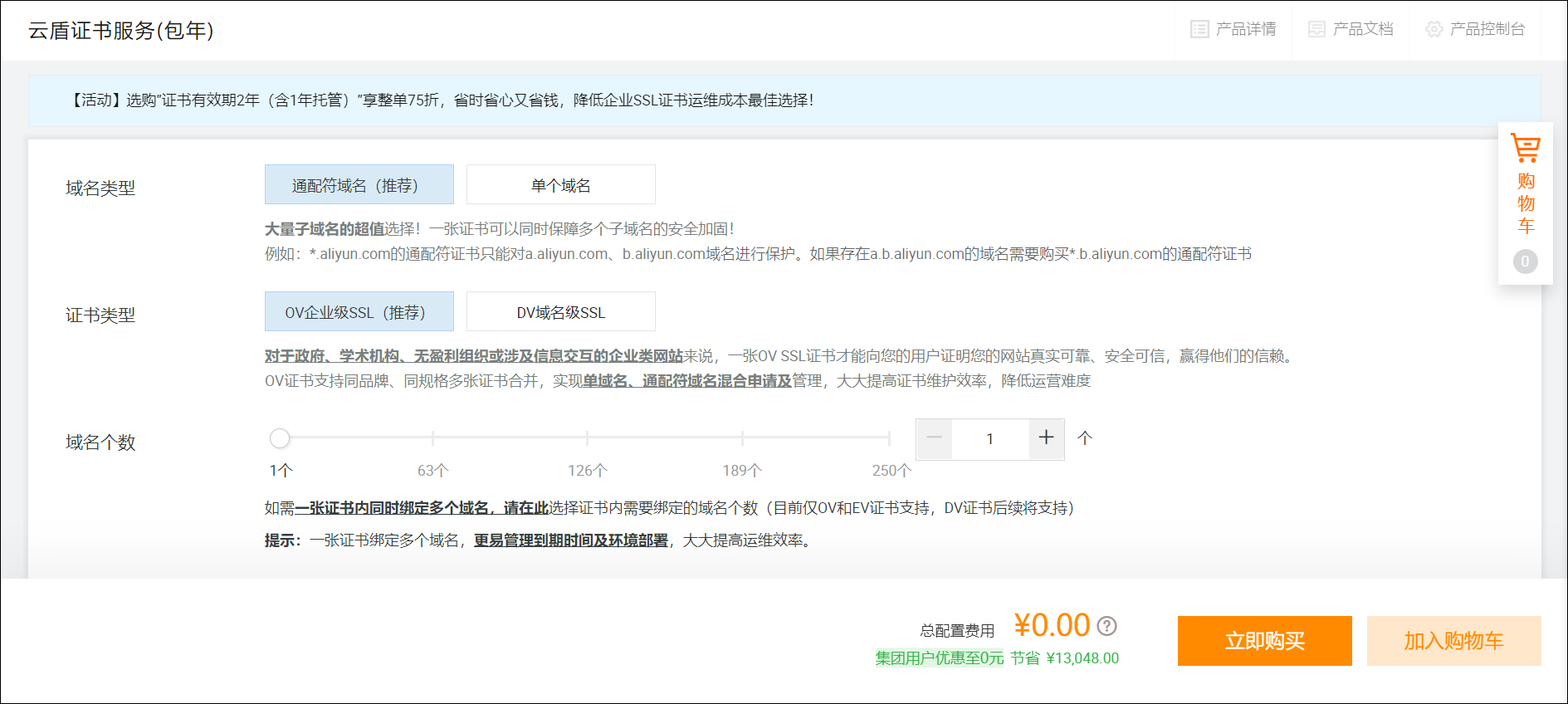The height and width of the screenshot is (704, 1568).
Task: Choose OV企业级SSL（推荐） certificate type
Action: tap(359, 311)
